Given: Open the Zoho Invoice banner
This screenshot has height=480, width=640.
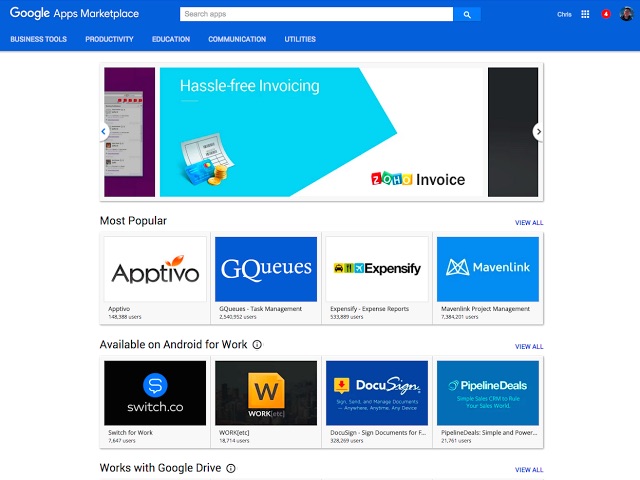Looking at the screenshot, I should pyautogui.click(x=321, y=132).
